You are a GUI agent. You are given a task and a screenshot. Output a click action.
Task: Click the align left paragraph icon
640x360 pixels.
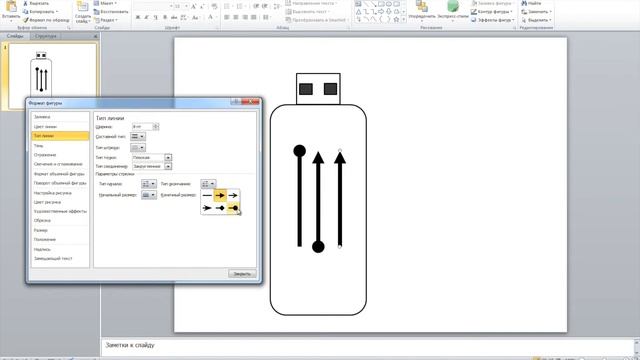click(x=227, y=18)
